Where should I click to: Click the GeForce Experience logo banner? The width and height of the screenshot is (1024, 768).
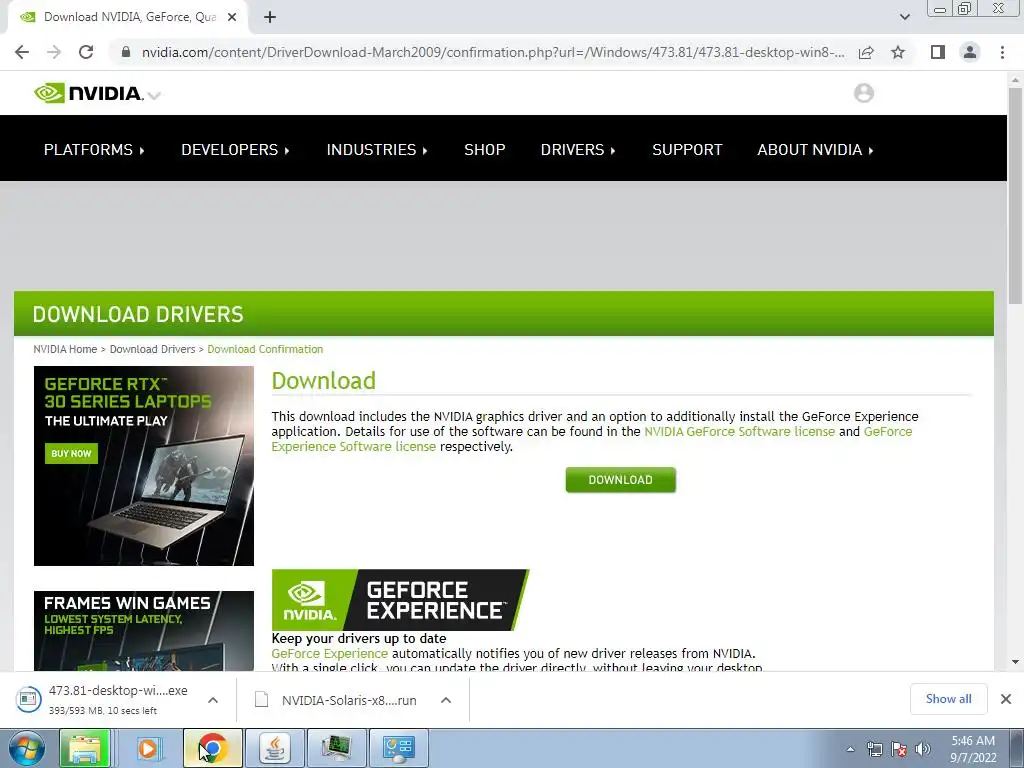(x=400, y=600)
